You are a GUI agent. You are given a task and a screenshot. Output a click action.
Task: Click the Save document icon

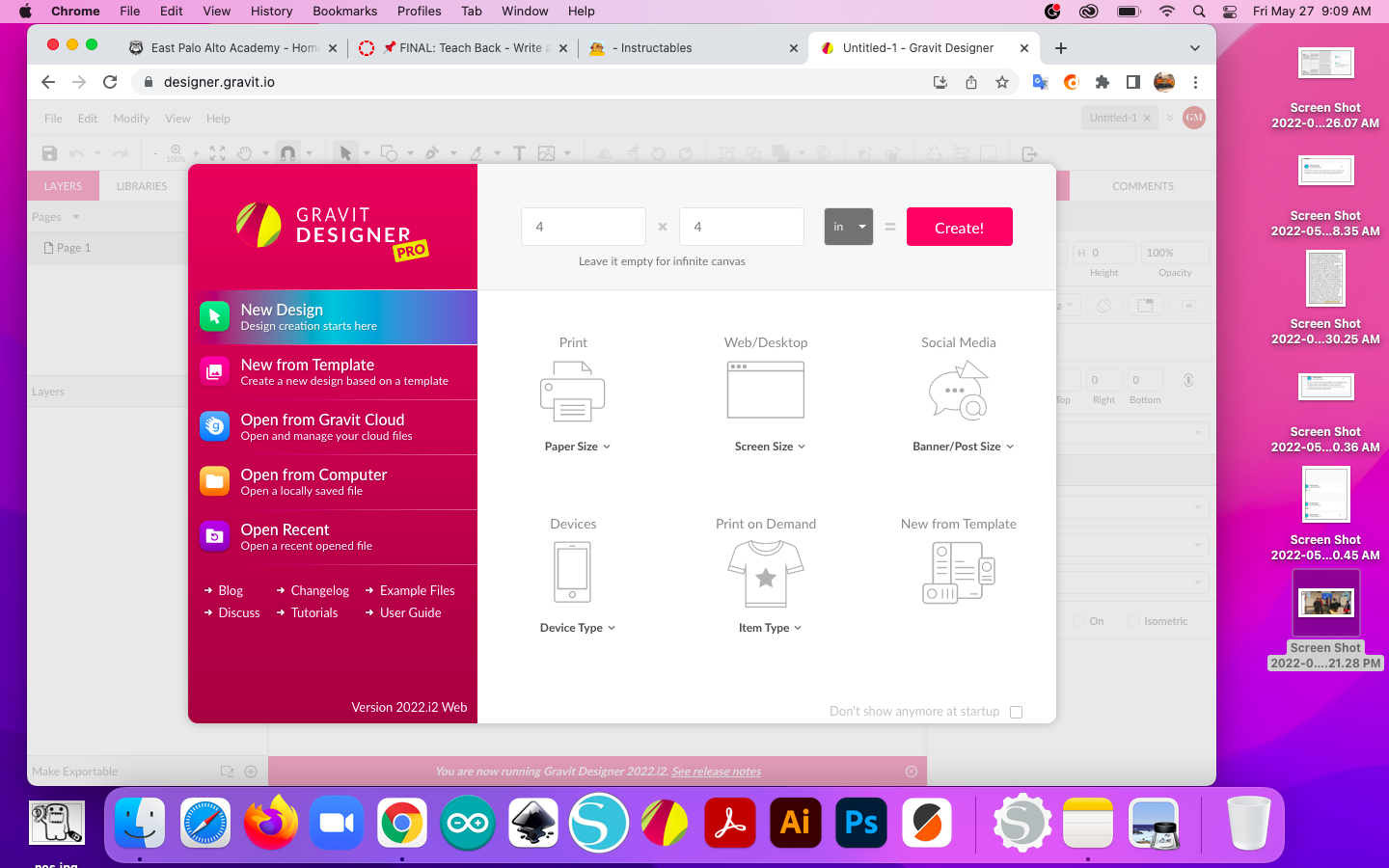pos(48,152)
